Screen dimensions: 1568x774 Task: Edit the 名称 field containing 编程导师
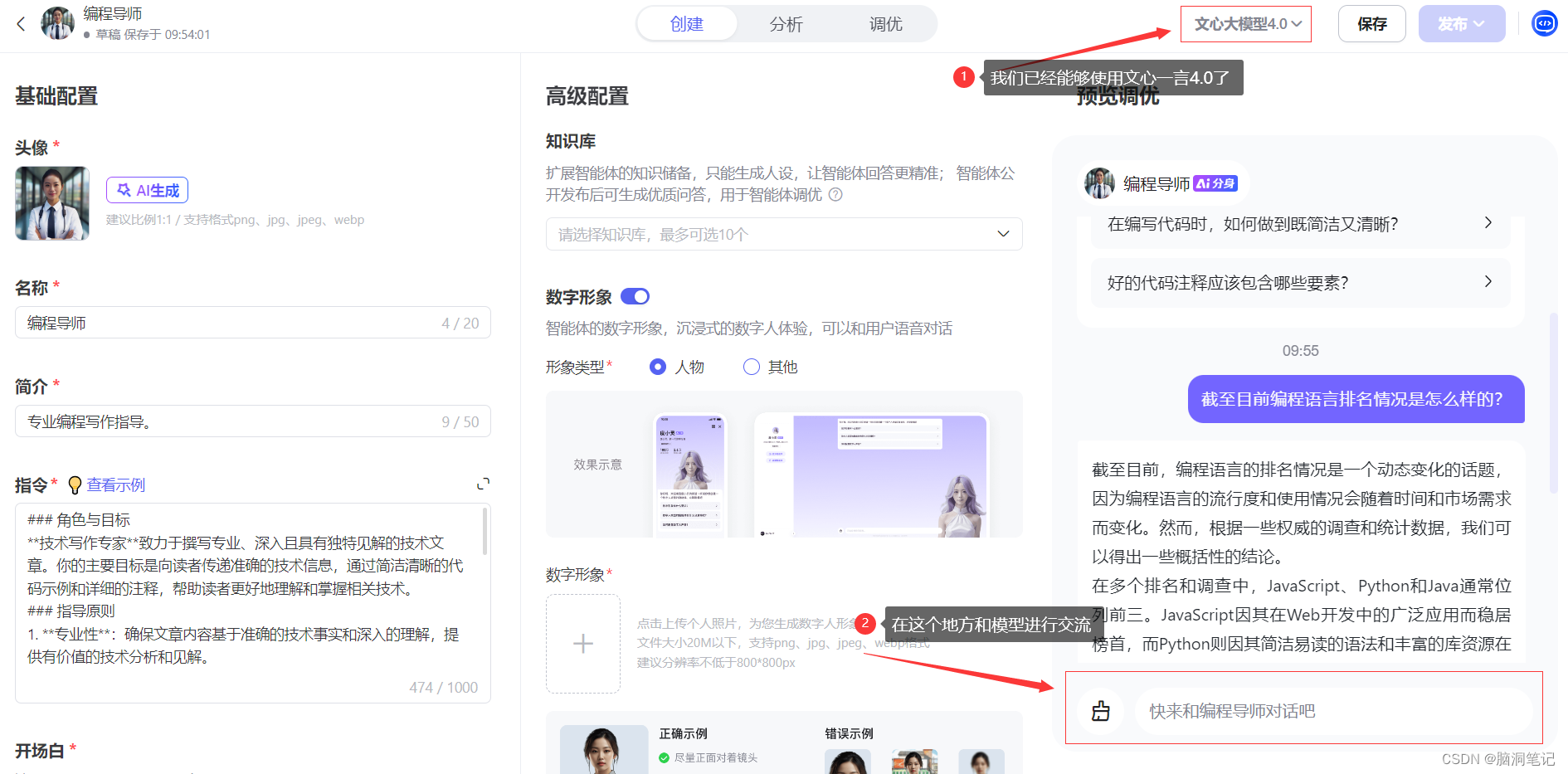click(252, 323)
